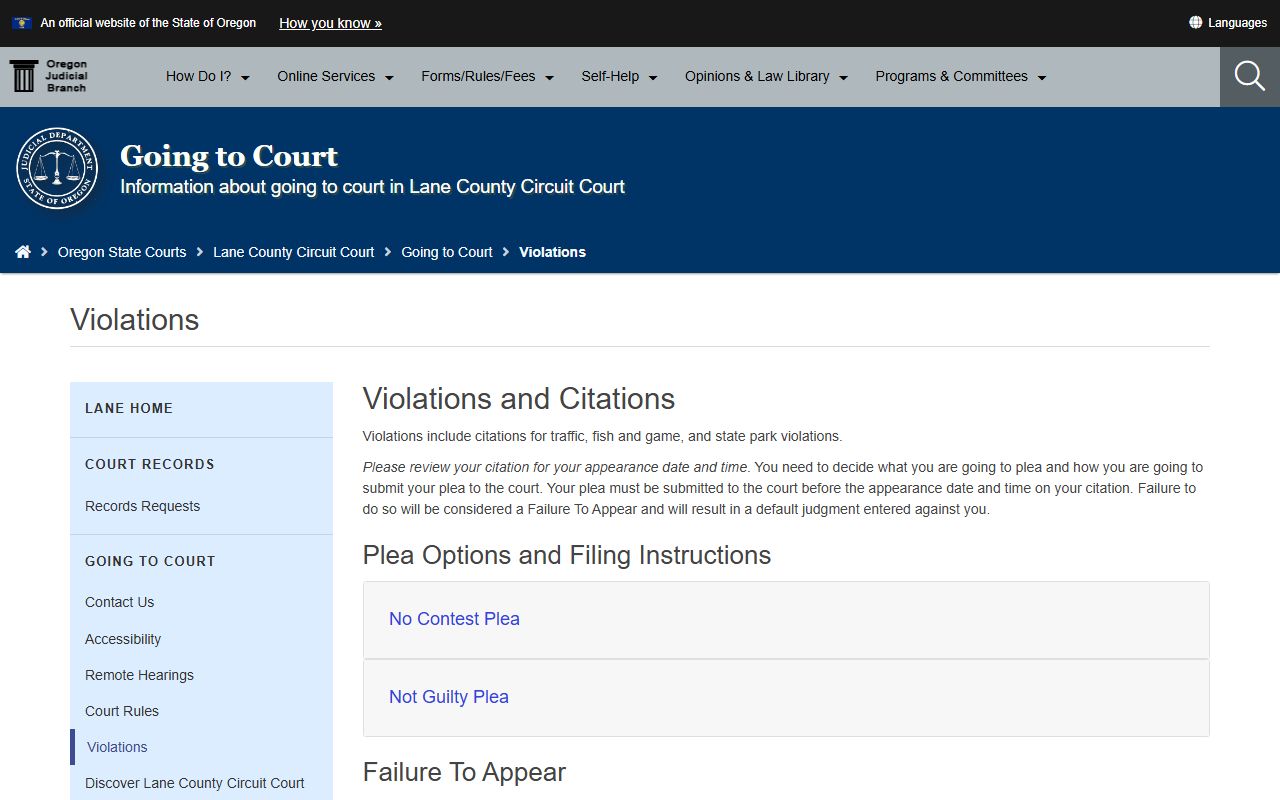Open Contact Us in sidebar

click(x=120, y=602)
